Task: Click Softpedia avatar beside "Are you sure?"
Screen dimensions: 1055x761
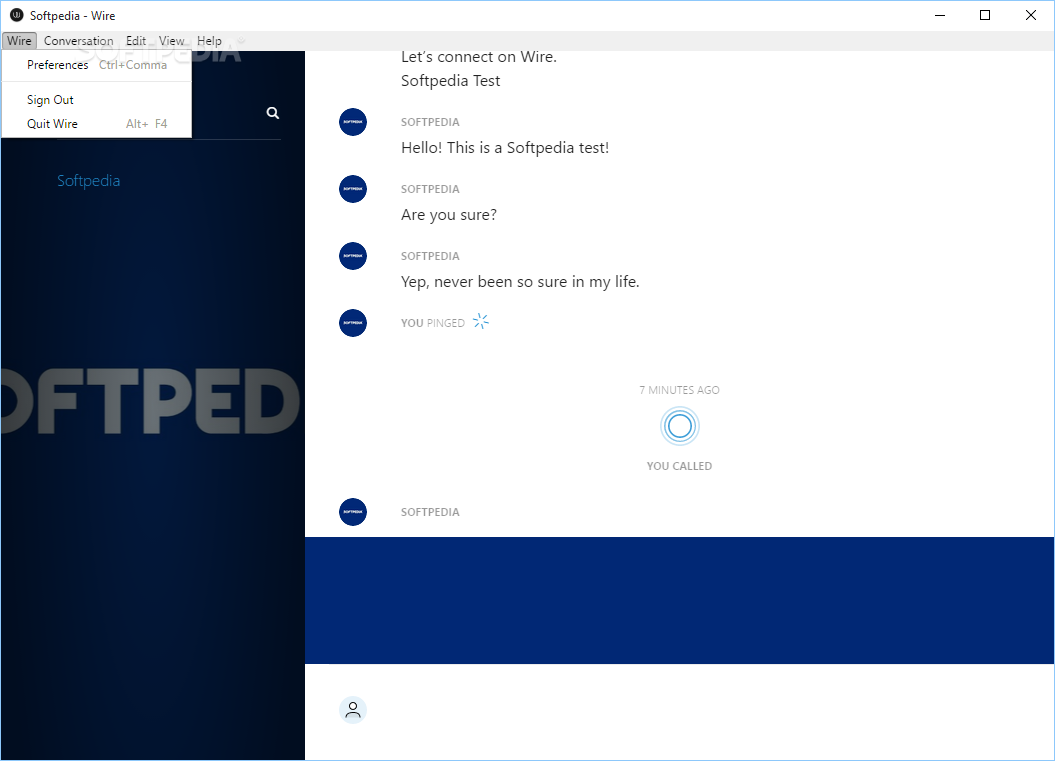Action: tap(353, 189)
